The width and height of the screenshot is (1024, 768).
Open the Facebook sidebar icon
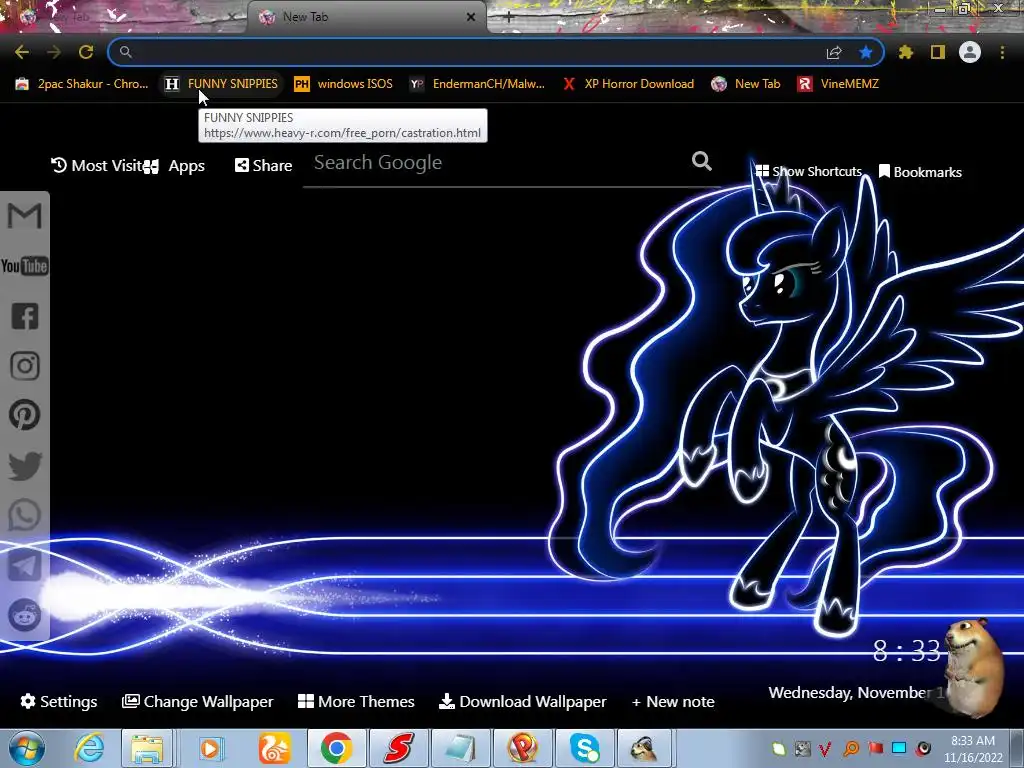click(x=25, y=316)
